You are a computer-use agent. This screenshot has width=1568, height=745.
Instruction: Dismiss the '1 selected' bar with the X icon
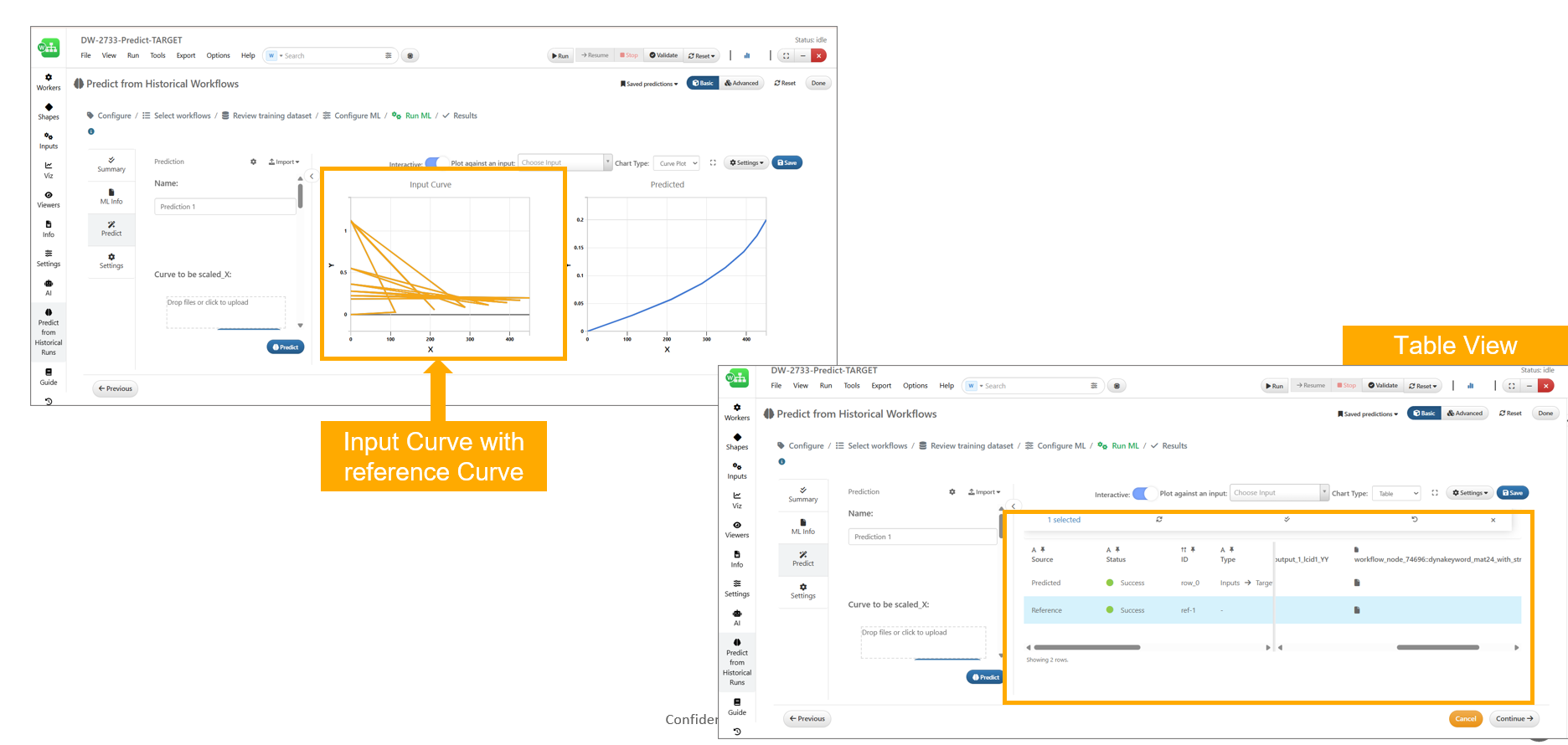point(1493,520)
